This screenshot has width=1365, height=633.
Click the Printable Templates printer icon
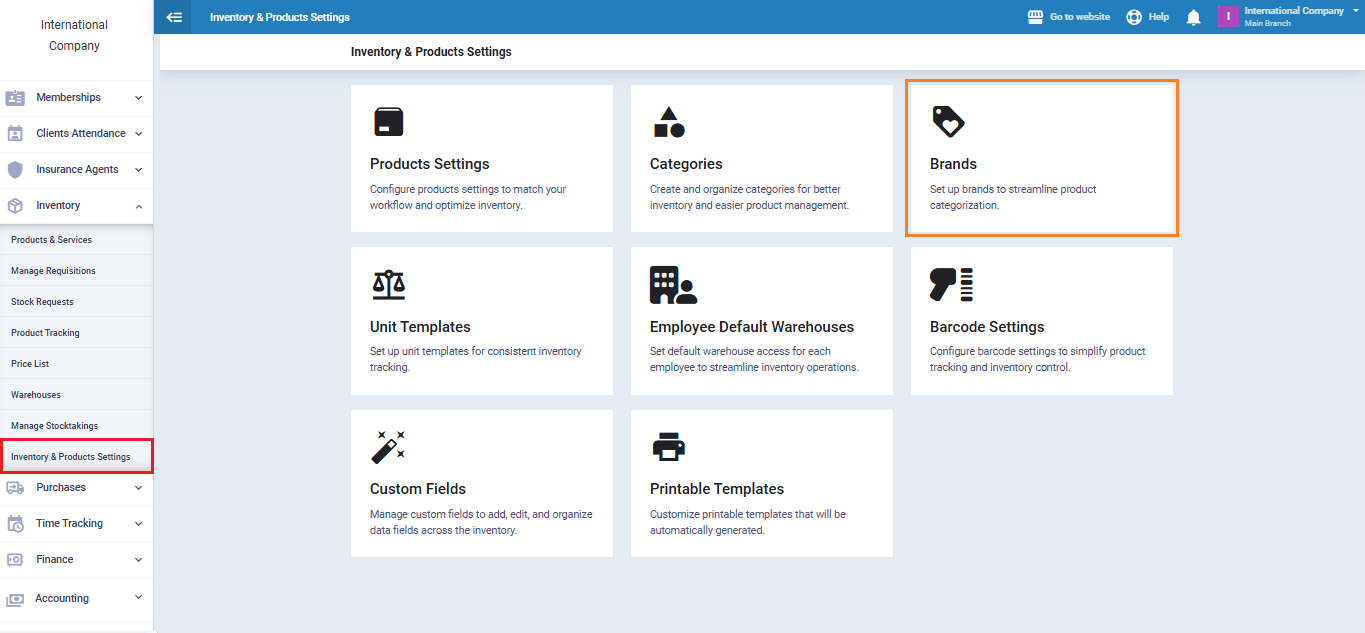coord(668,447)
